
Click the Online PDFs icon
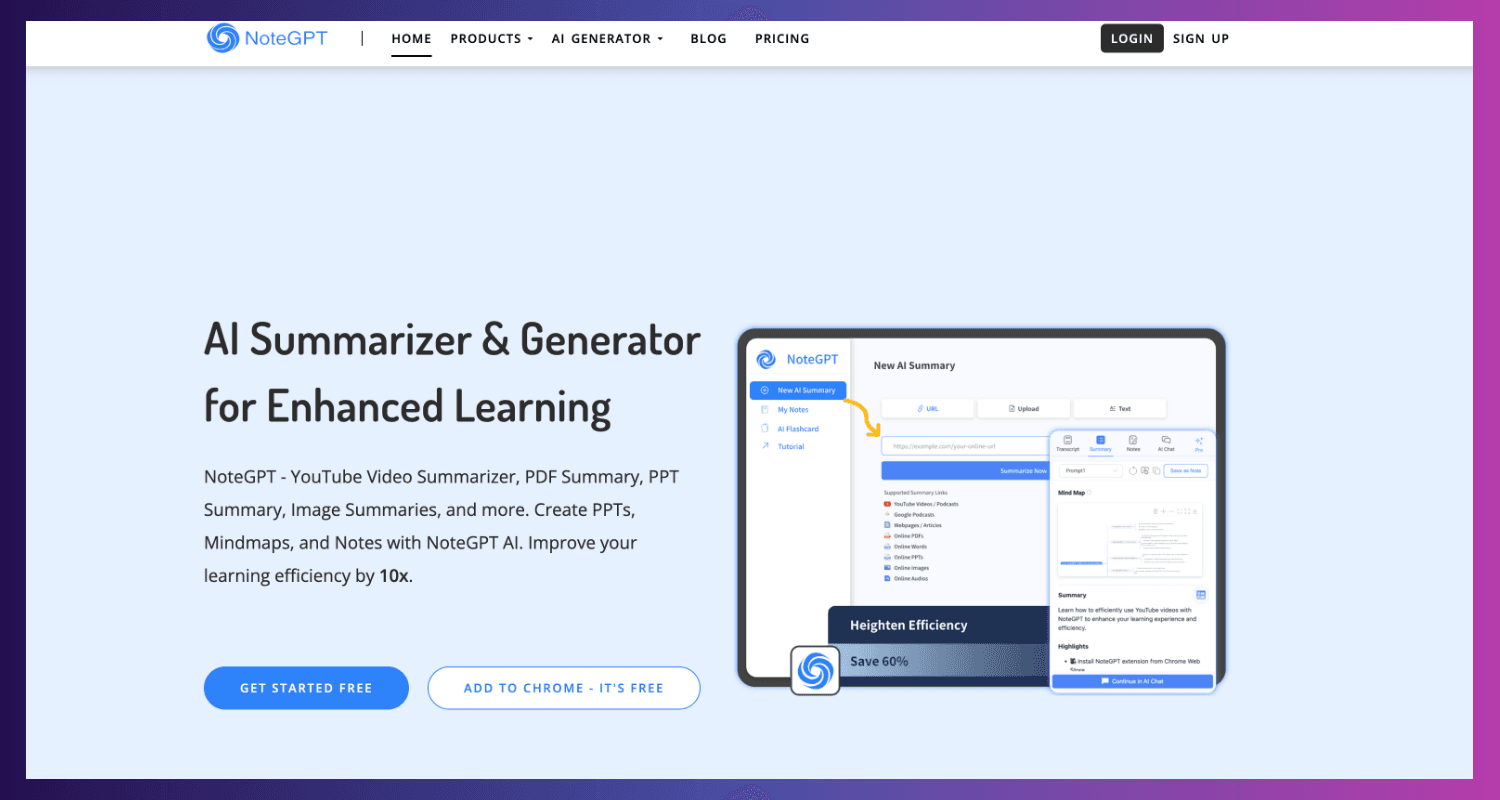887,536
